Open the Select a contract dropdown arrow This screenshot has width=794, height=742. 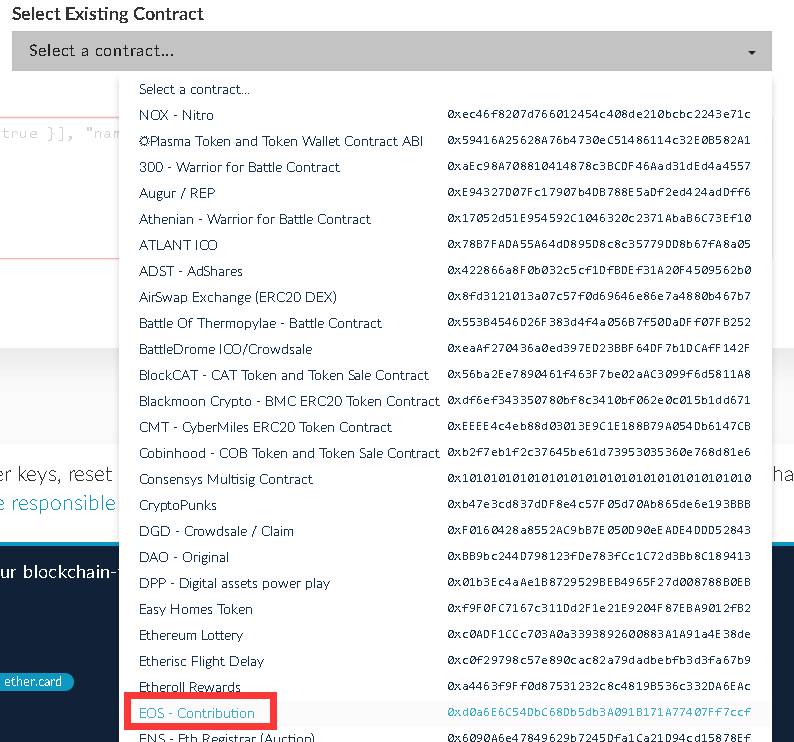coord(751,52)
